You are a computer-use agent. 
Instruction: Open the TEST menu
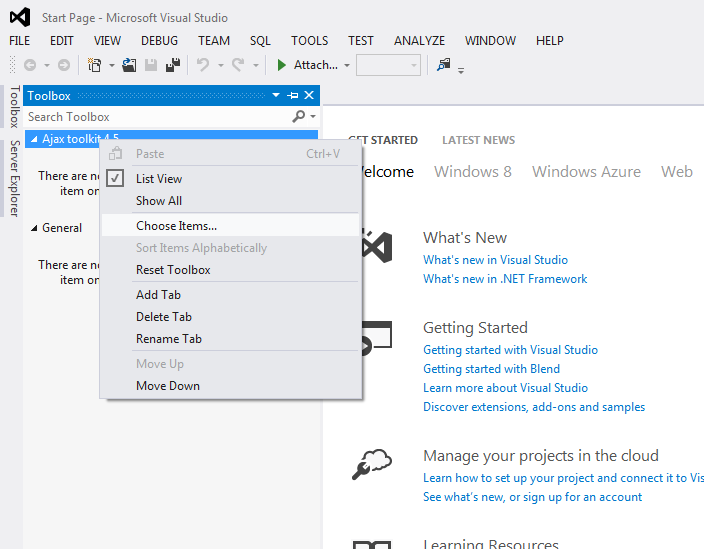[361, 41]
